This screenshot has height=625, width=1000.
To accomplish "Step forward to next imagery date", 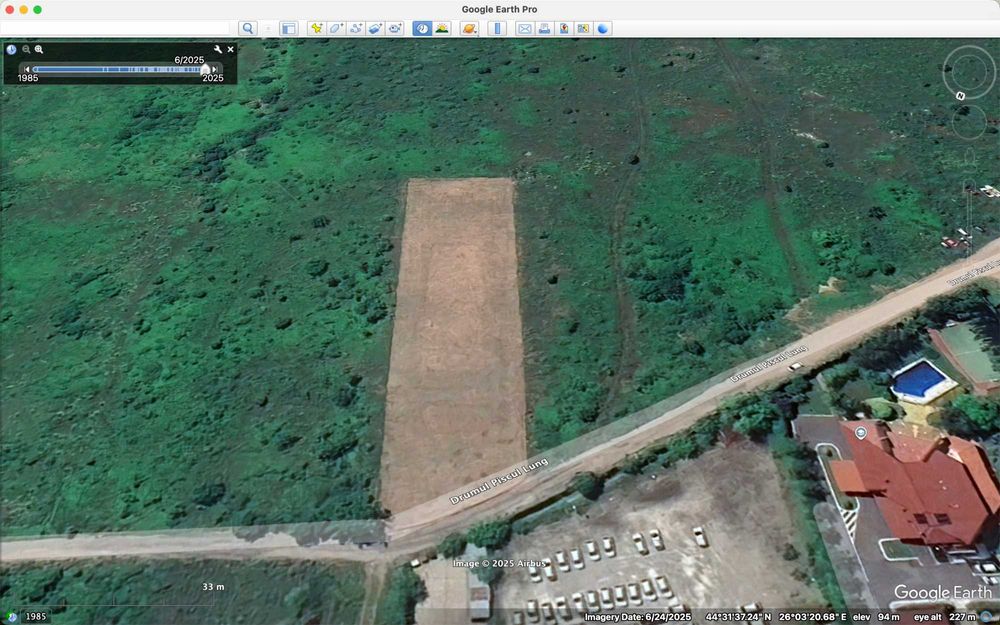I will [x=216, y=69].
